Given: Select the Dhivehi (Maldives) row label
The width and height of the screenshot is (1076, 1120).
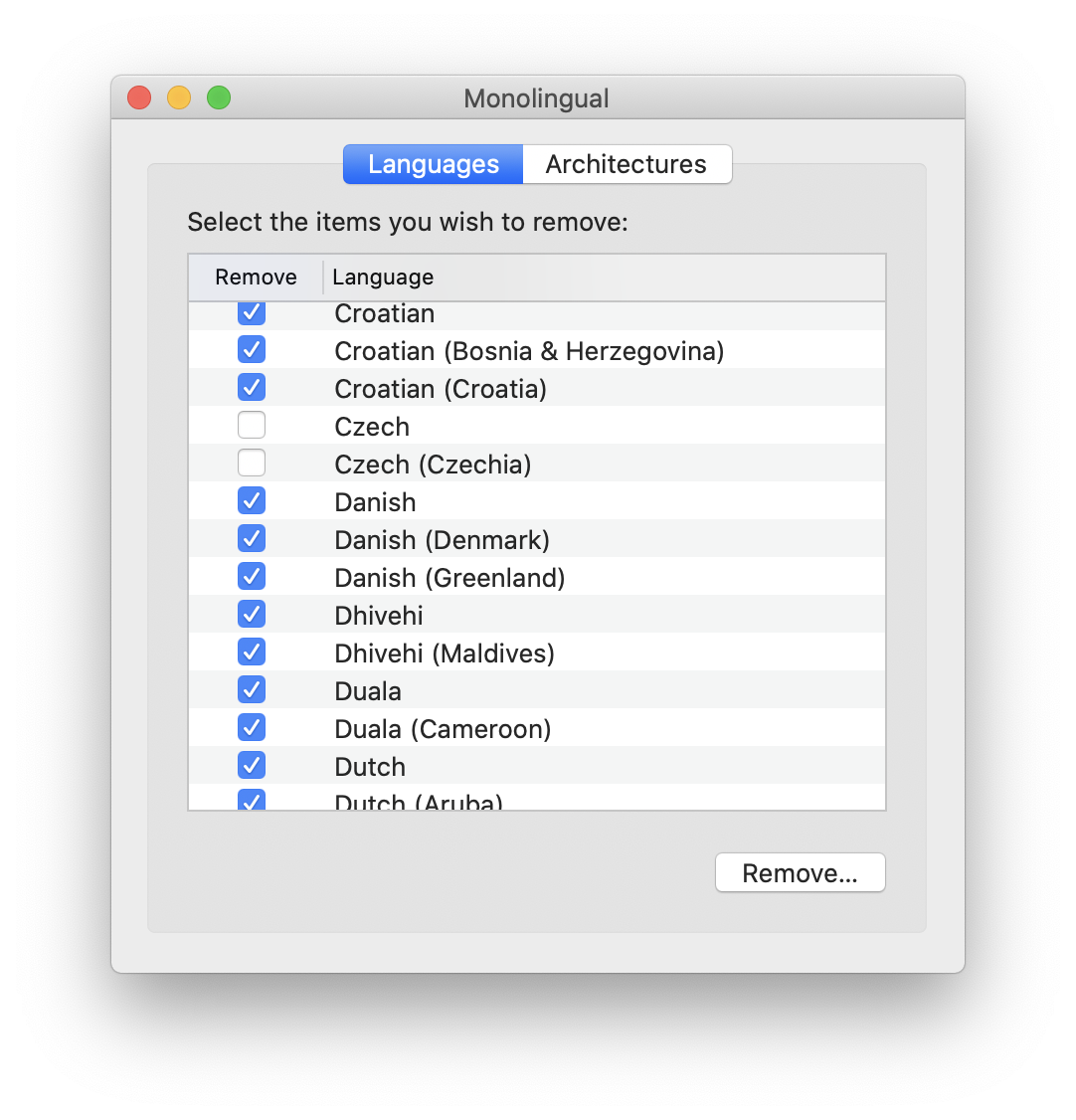Looking at the screenshot, I should point(445,653).
